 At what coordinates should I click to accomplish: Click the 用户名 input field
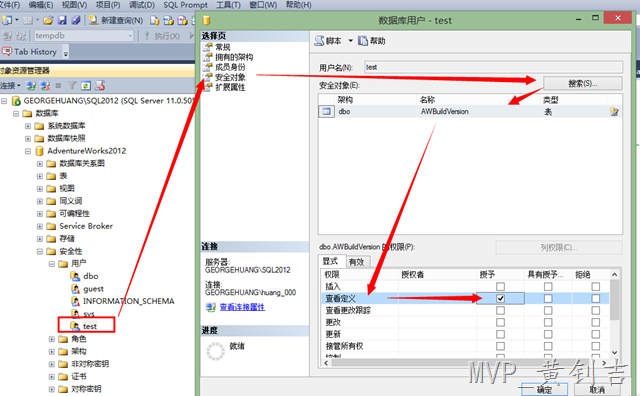coord(493,67)
